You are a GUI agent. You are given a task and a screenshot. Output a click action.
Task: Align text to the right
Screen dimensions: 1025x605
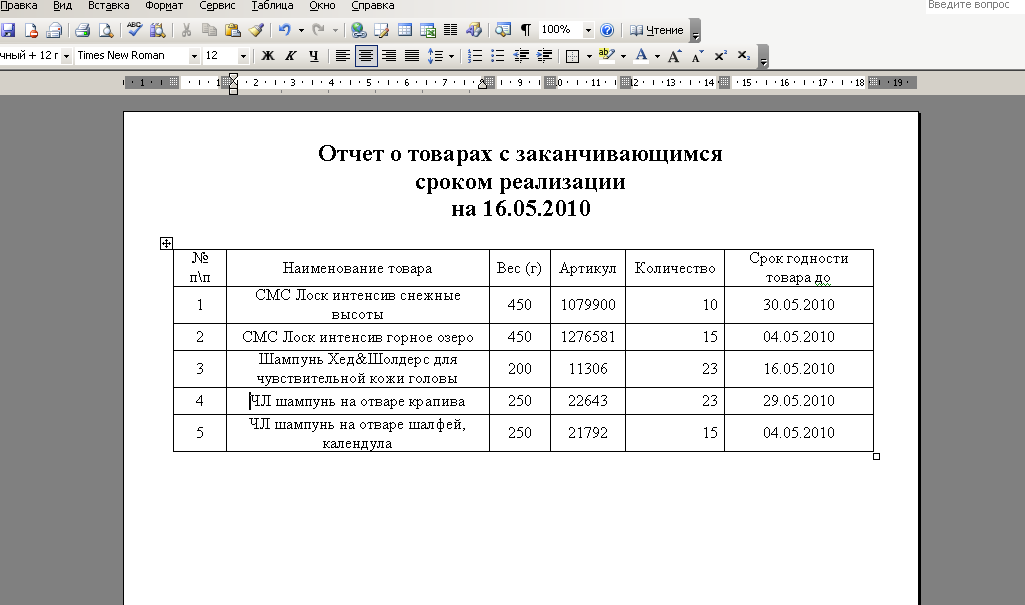click(389, 56)
